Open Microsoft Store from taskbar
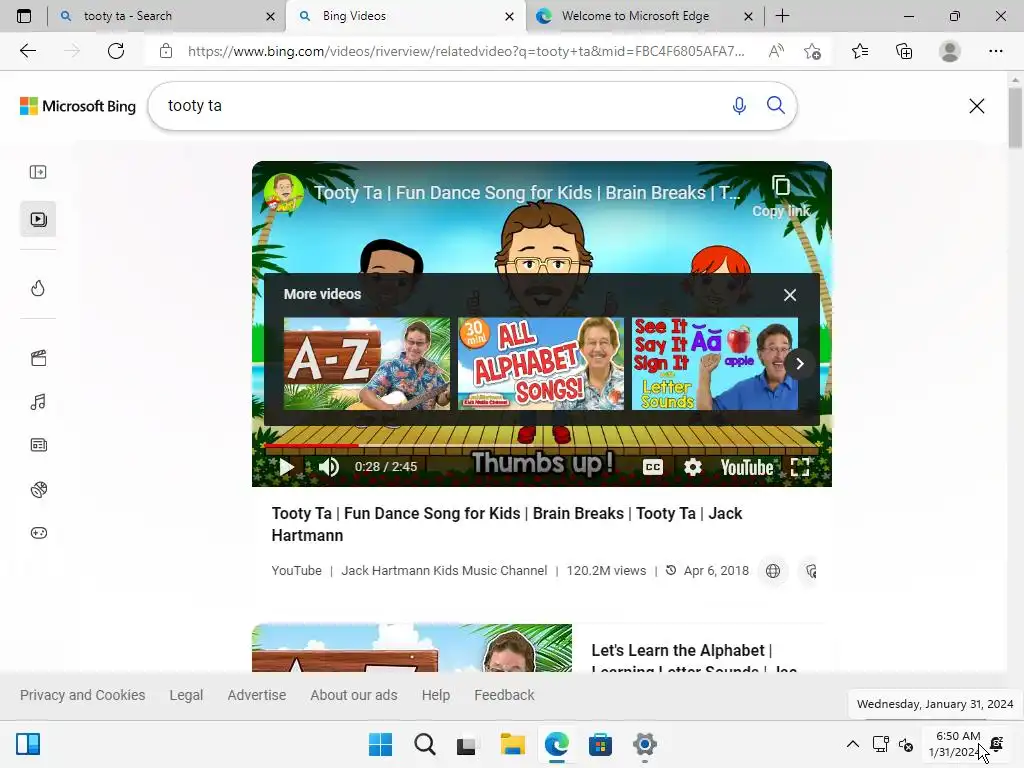 click(600, 744)
